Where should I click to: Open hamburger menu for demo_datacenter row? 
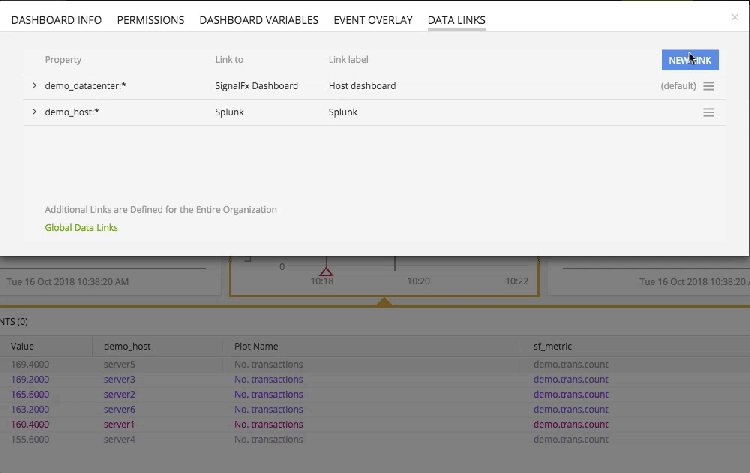[x=708, y=86]
